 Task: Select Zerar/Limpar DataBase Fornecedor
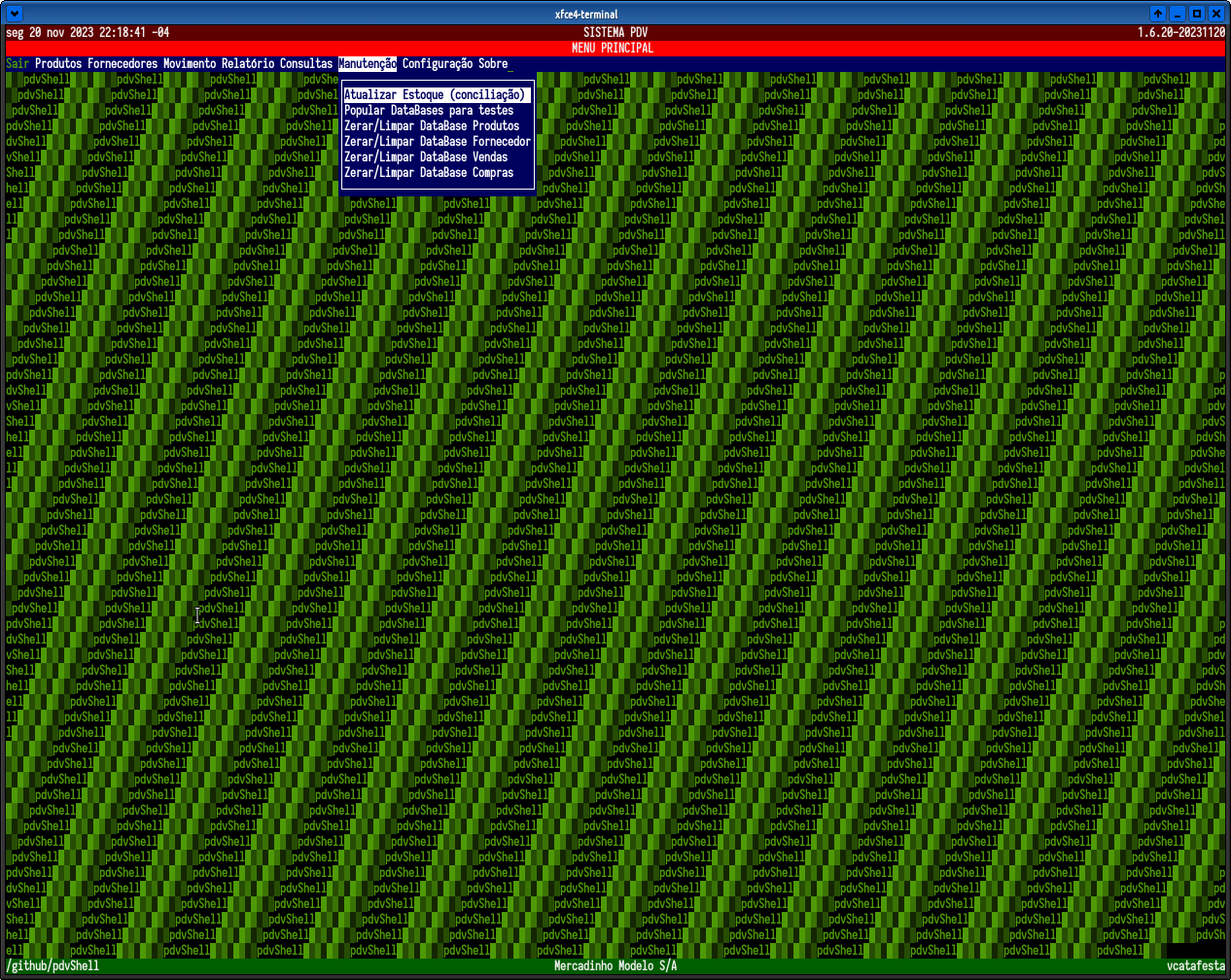point(438,141)
